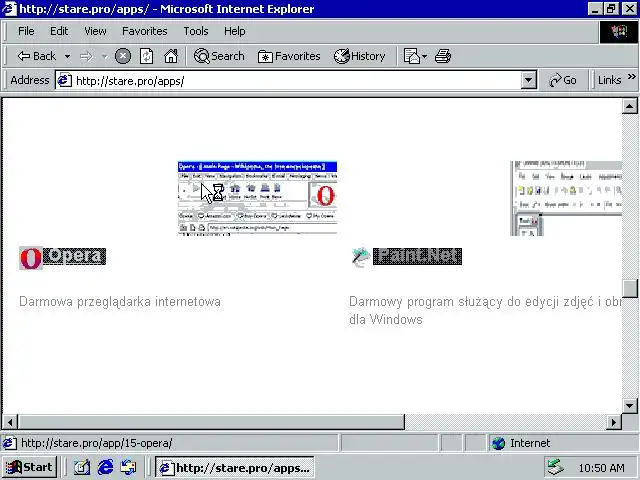Open the Forward history dropdown arrow
The image size is (640, 480).
104,56
